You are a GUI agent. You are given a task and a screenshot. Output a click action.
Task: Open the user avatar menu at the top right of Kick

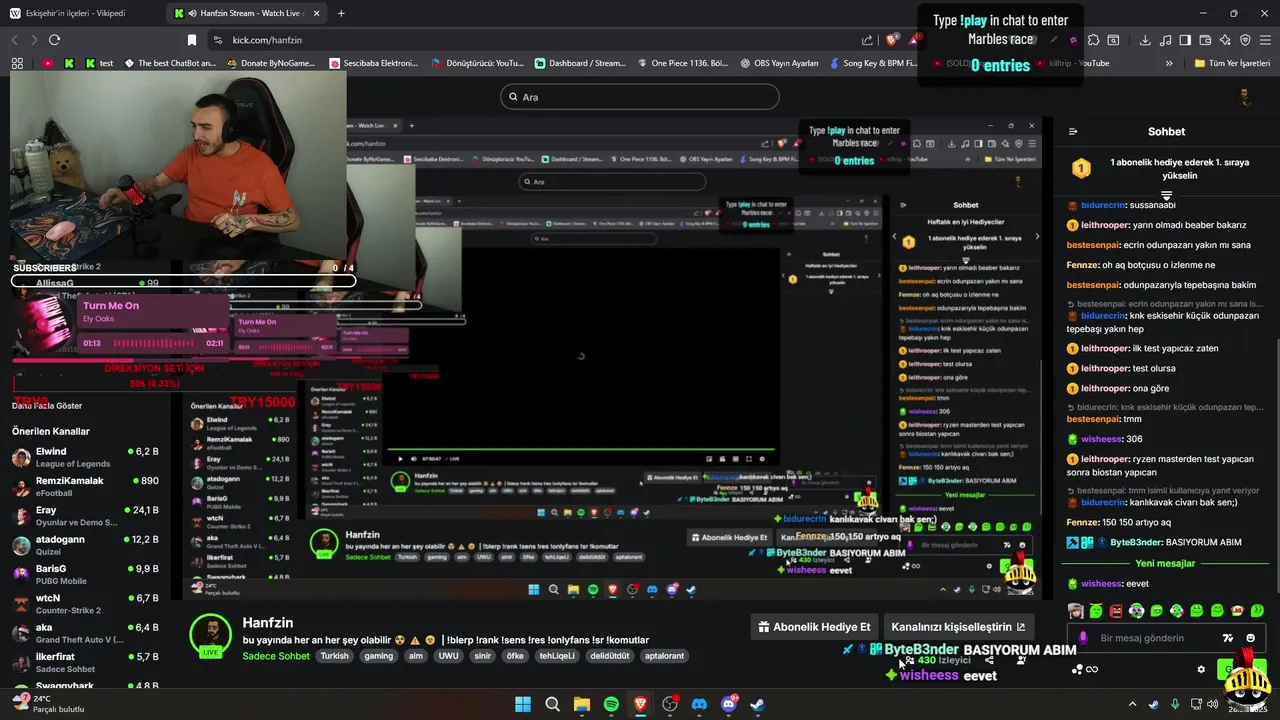[x=1245, y=97]
